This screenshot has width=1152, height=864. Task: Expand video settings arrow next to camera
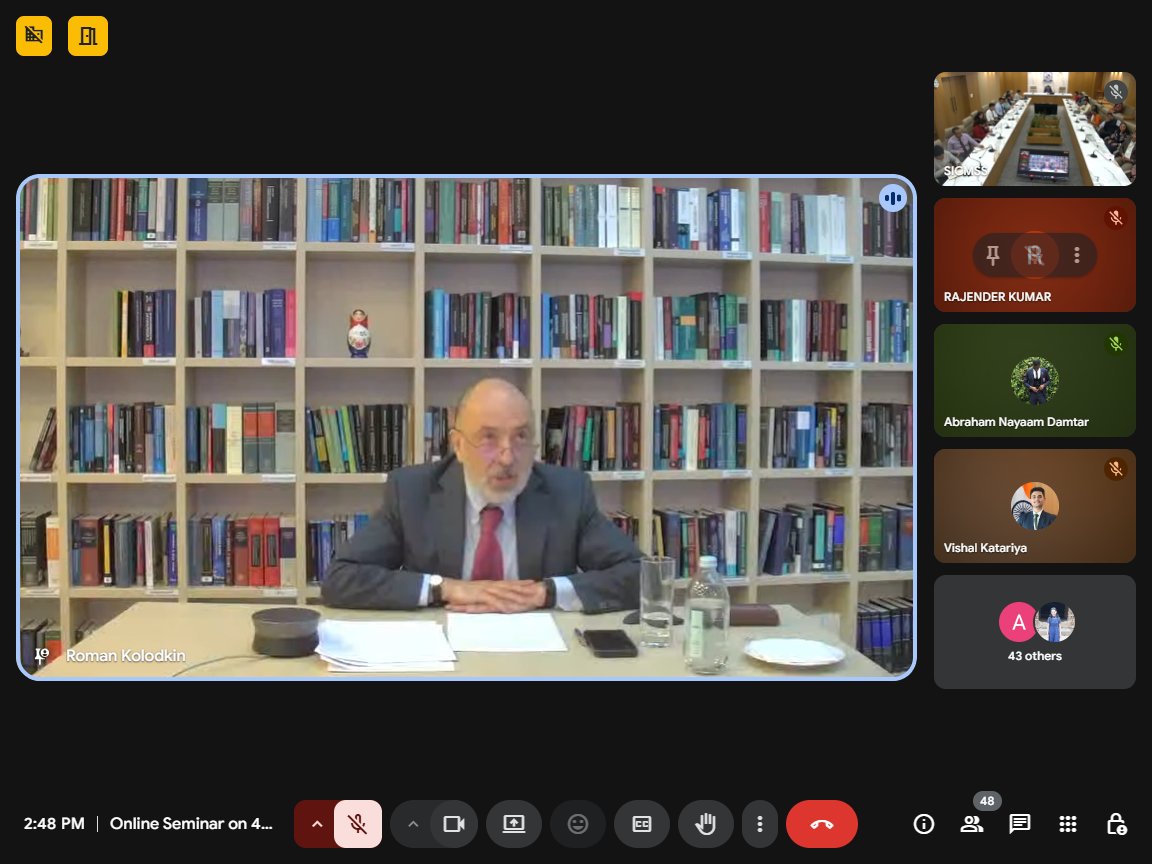point(413,824)
